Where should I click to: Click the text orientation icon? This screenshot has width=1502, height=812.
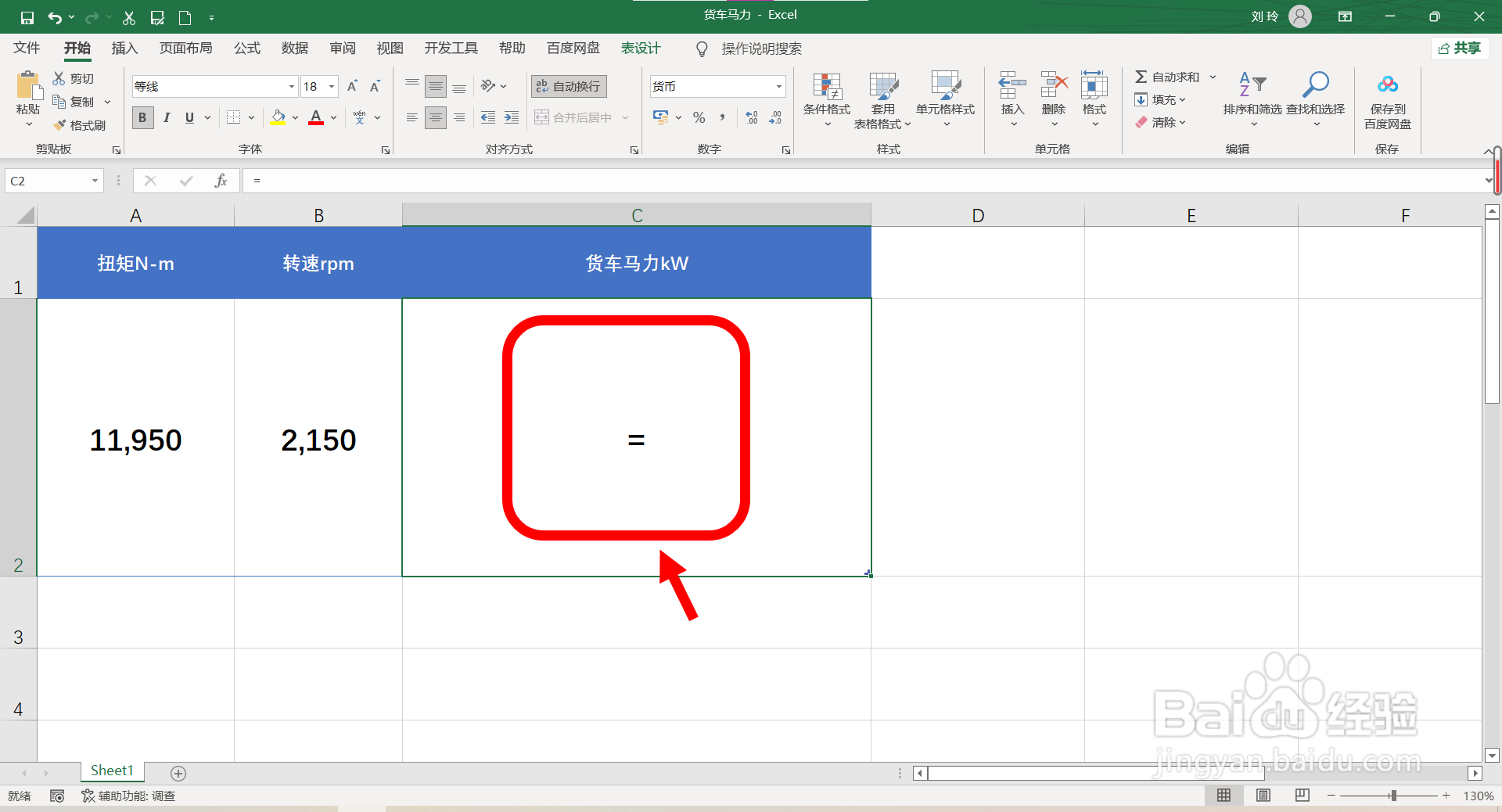click(488, 86)
